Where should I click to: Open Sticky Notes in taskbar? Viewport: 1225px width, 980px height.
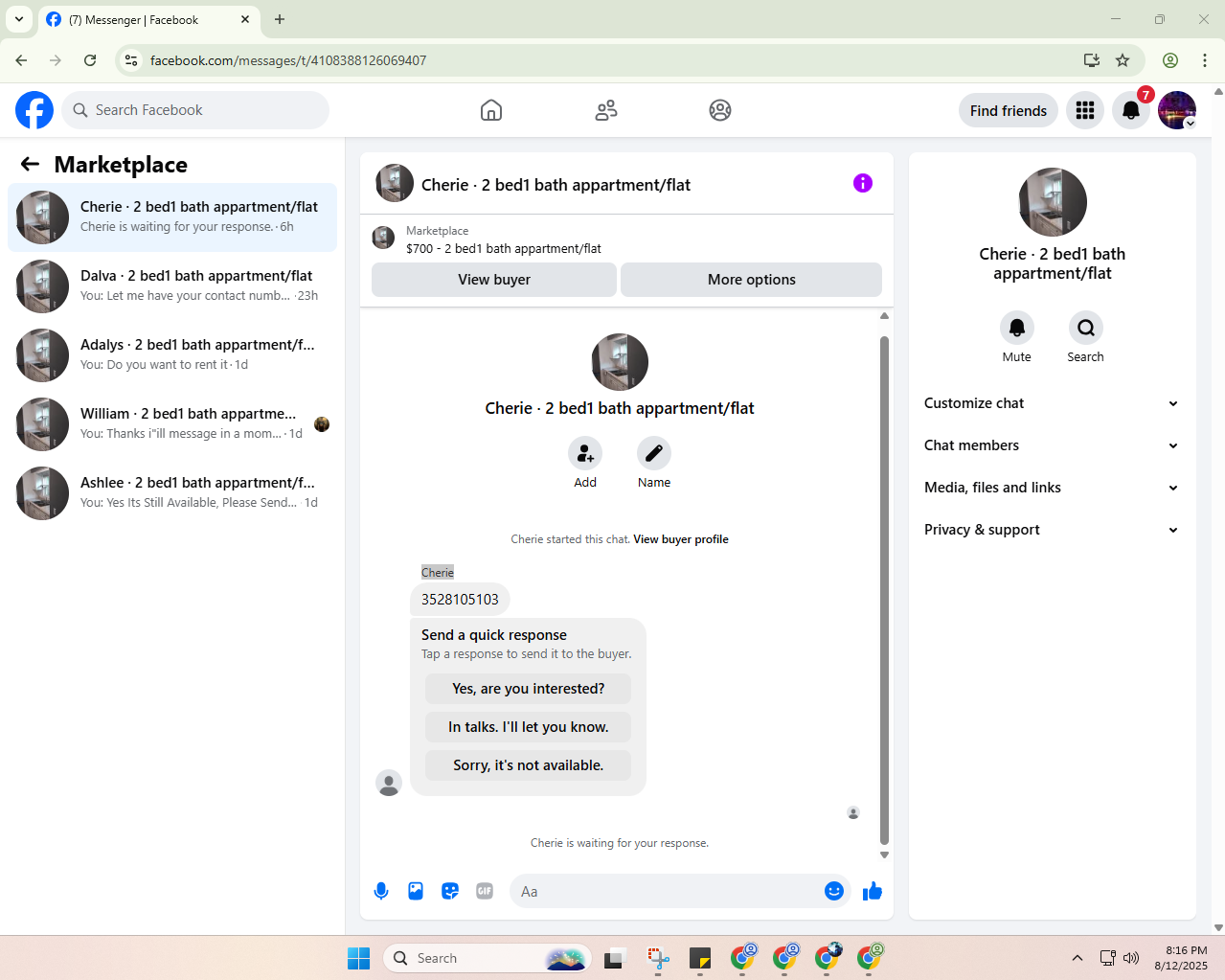click(x=700, y=958)
